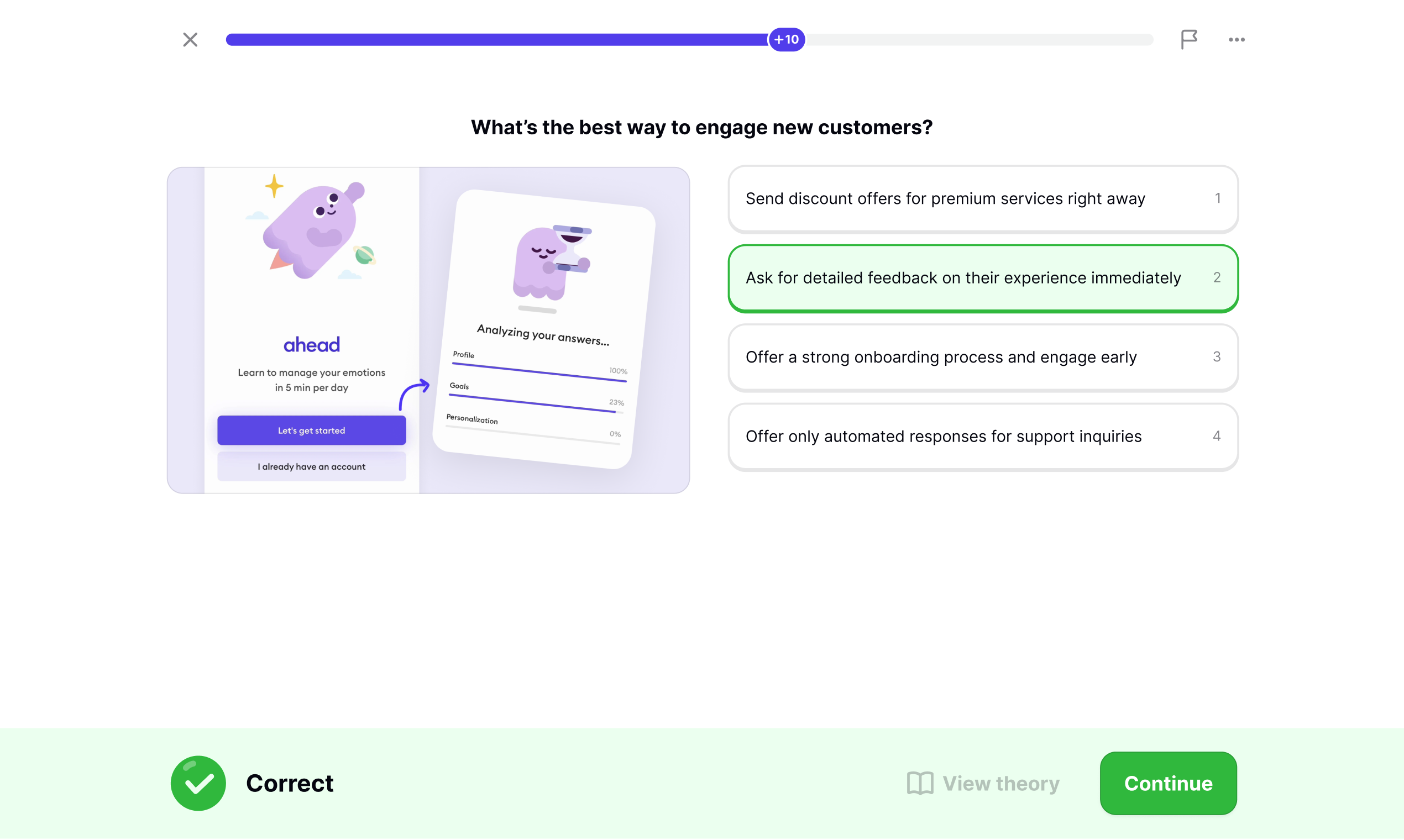Click the +10 points badge on progress bar
1404x840 pixels.
pos(786,39)
